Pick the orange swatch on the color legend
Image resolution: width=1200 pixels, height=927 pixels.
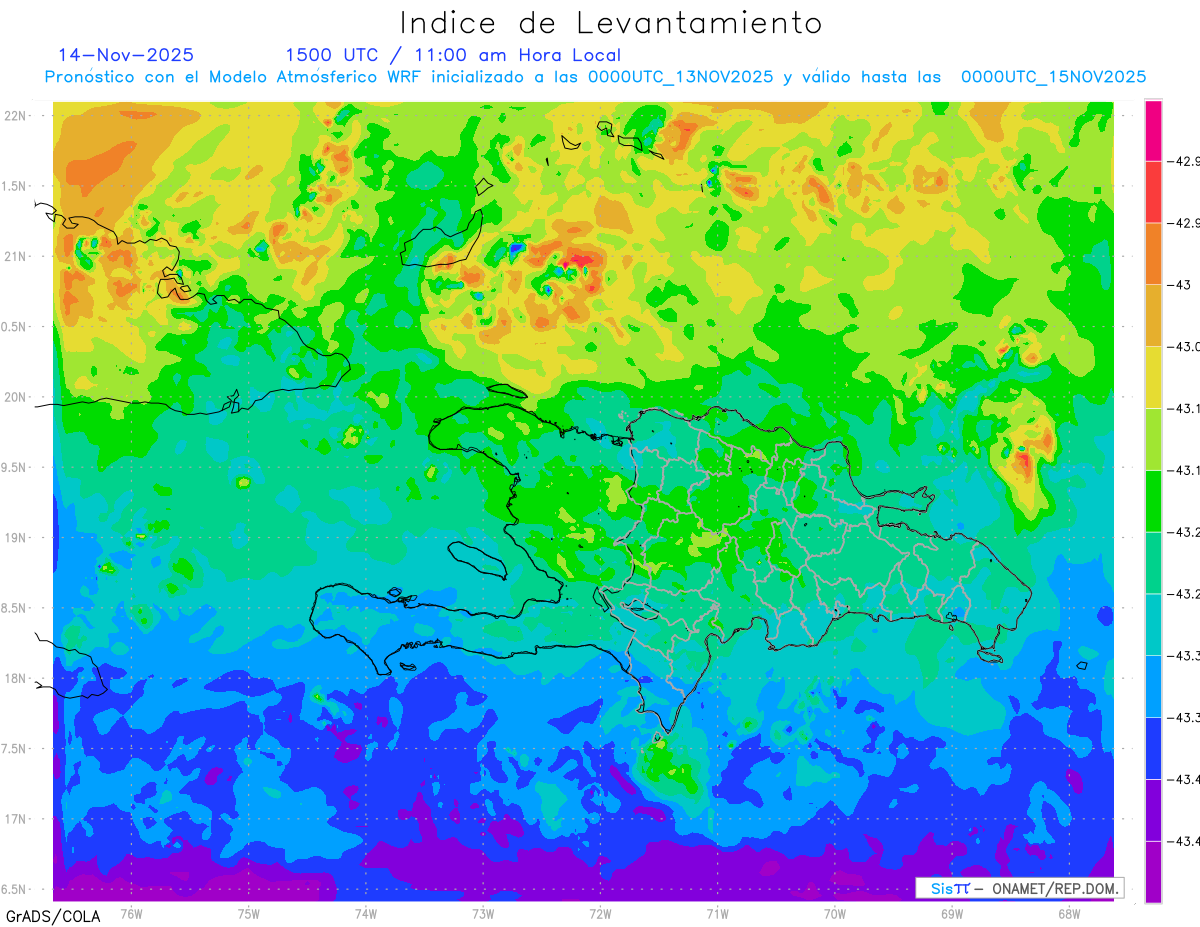tap(1153, 254)
